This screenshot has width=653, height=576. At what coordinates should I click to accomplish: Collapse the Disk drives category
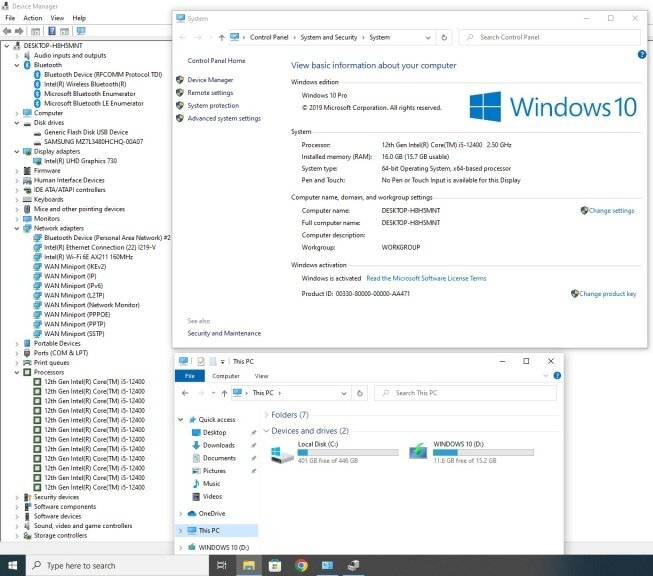click(17, 122)
